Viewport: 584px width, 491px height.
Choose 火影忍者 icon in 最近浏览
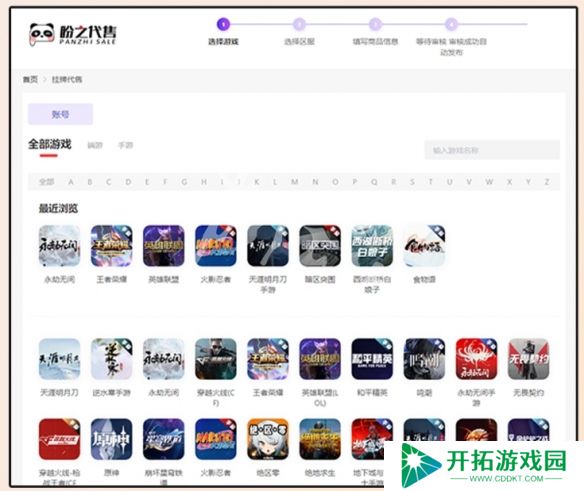tap(216, 246)
